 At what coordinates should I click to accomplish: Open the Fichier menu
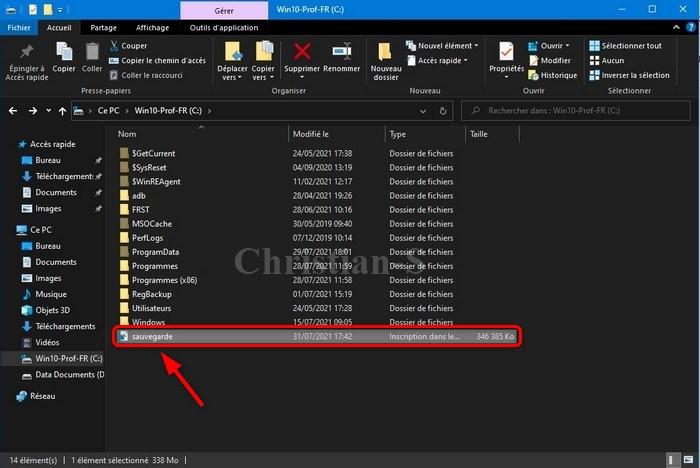pyautogui.click(x=19, y=28)
